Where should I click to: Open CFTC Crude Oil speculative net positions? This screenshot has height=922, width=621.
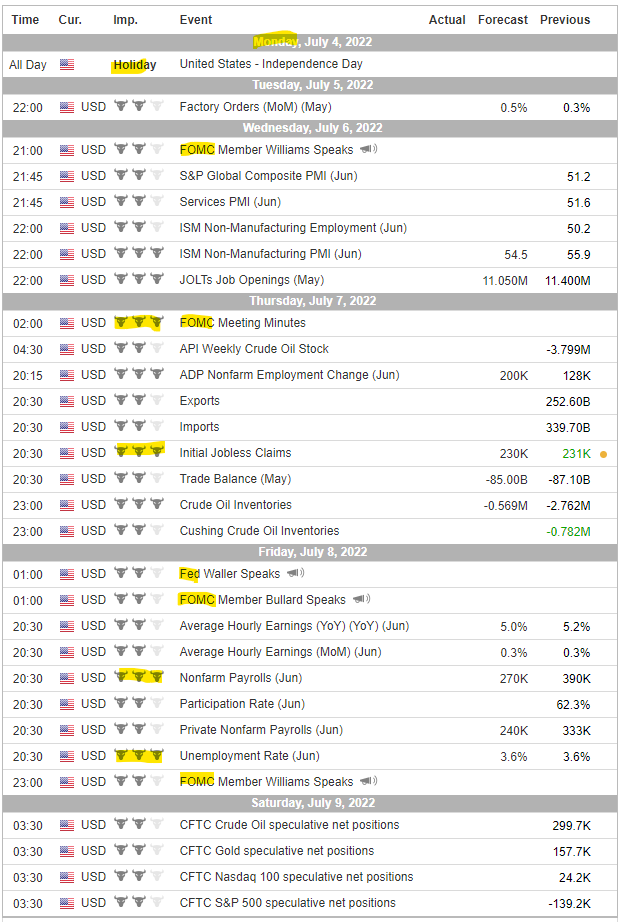[x=289, y=824]
